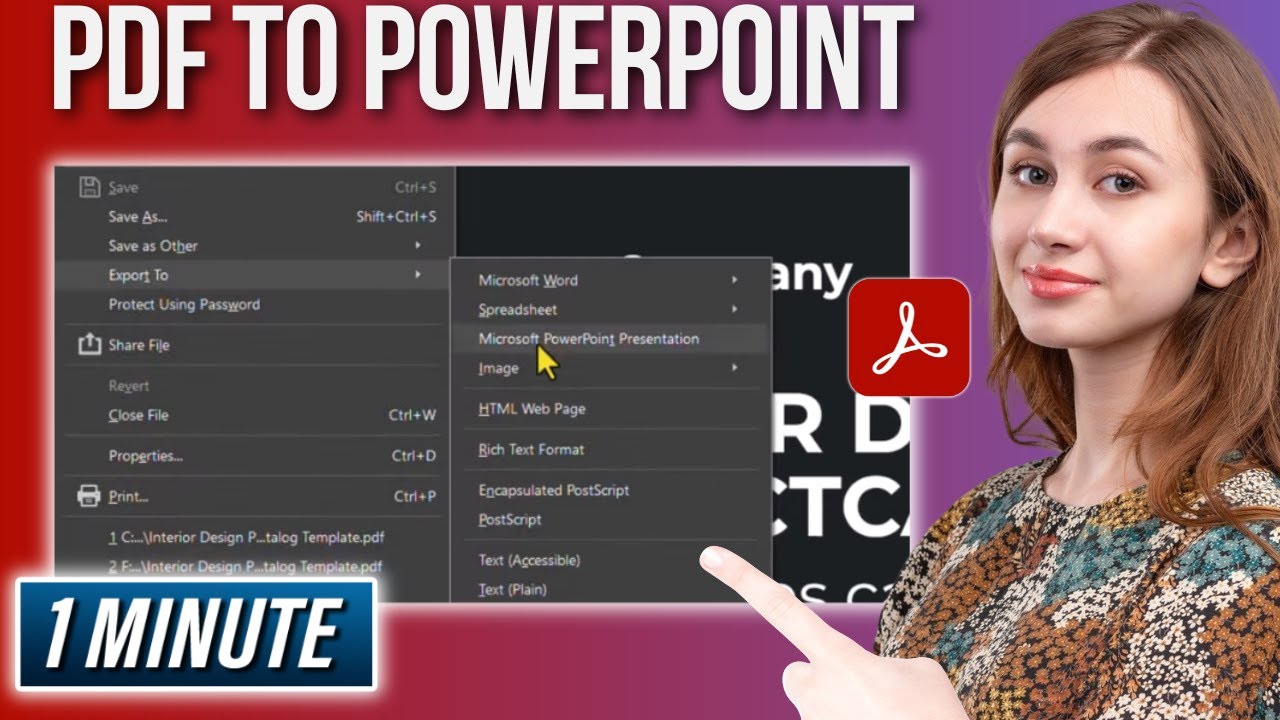Expand the Microsoft Word submenu arrow

coord(735,280)
